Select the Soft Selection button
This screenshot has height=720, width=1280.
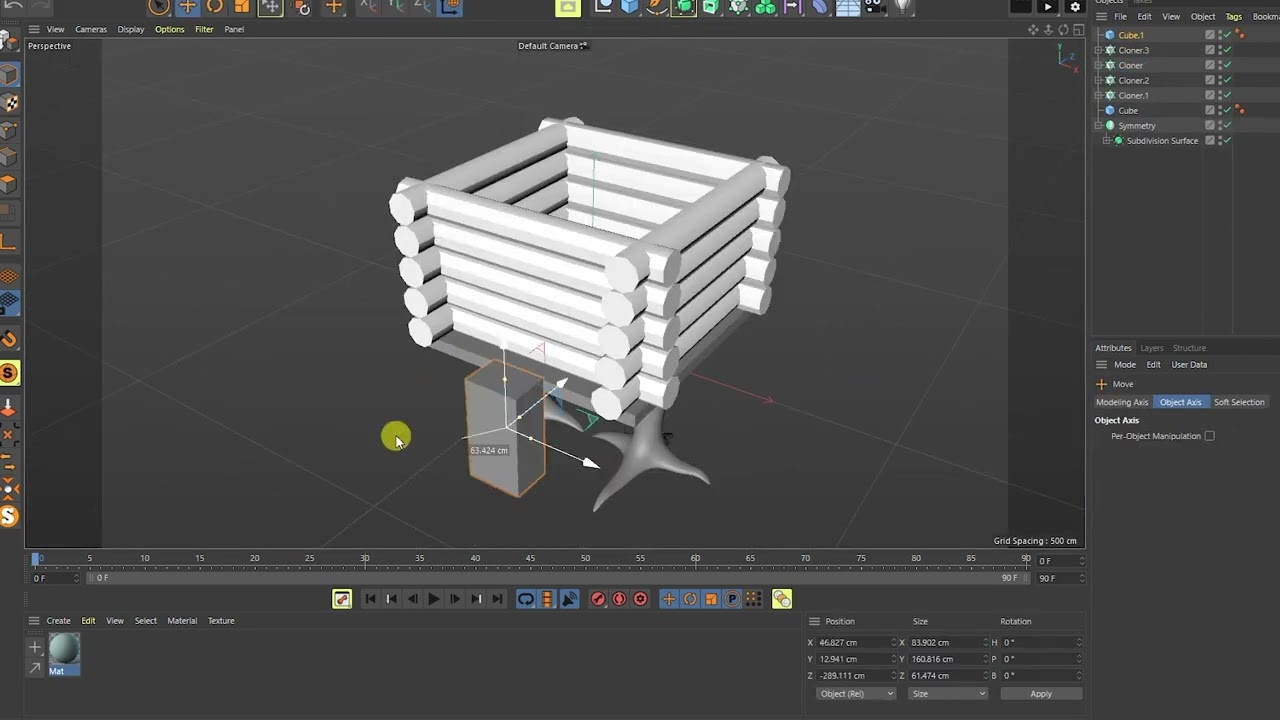click(1239, 402)
